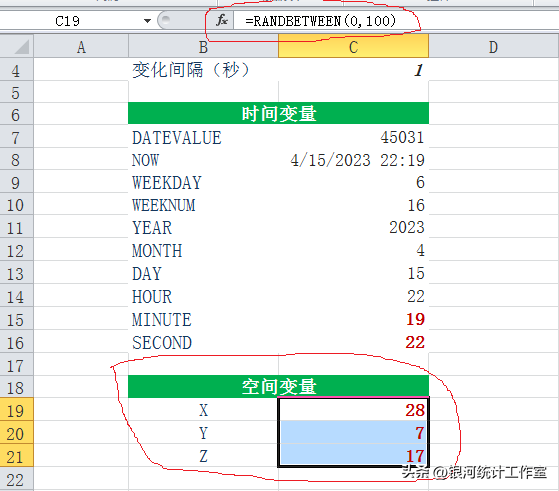Select row 7 header

[16, 137]
